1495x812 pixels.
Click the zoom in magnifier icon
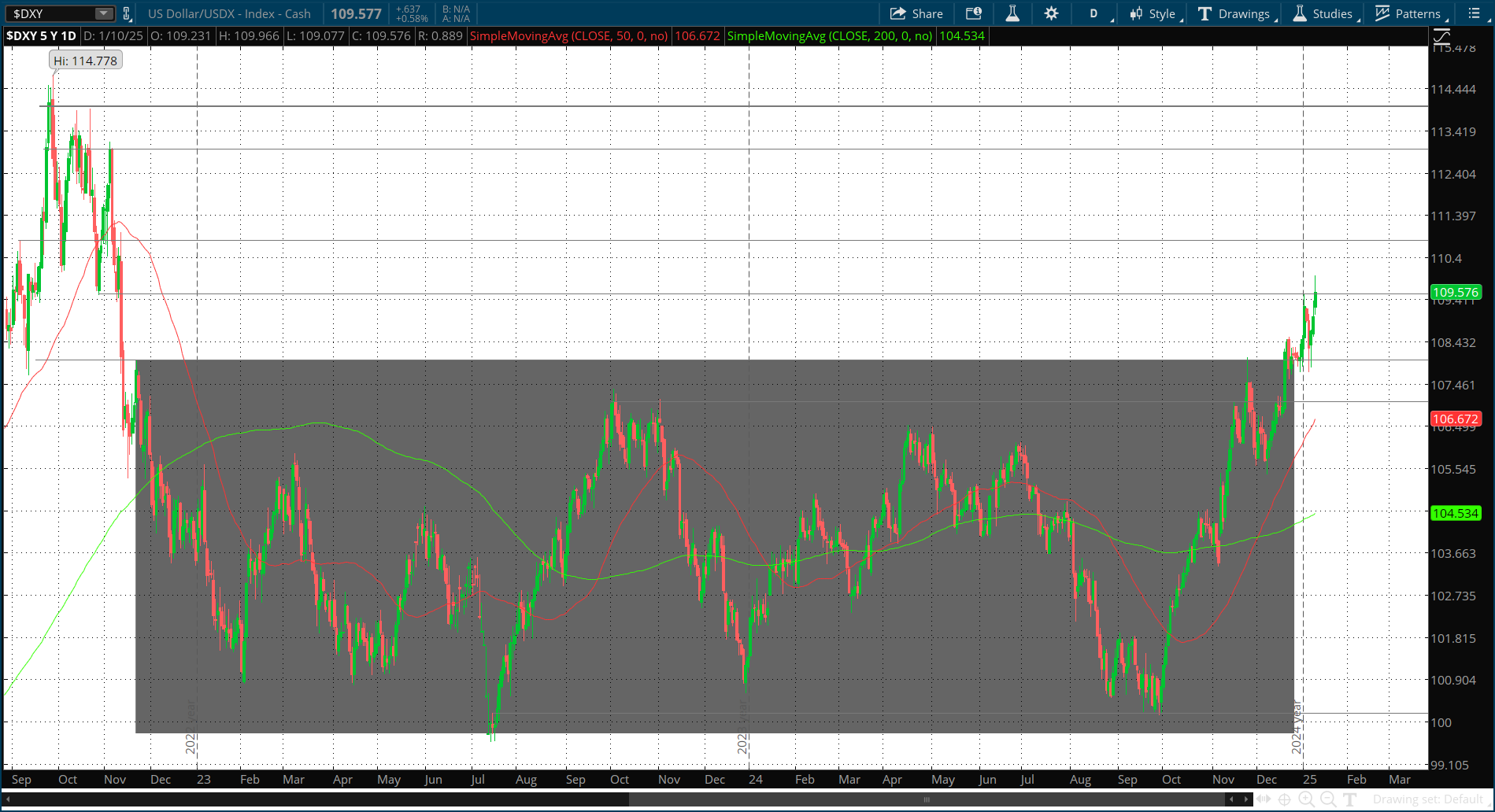coord(1306,799)
